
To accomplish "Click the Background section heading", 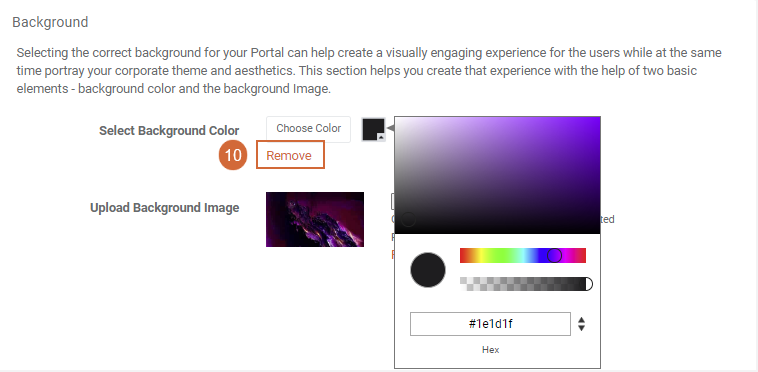I will (50, 22).
